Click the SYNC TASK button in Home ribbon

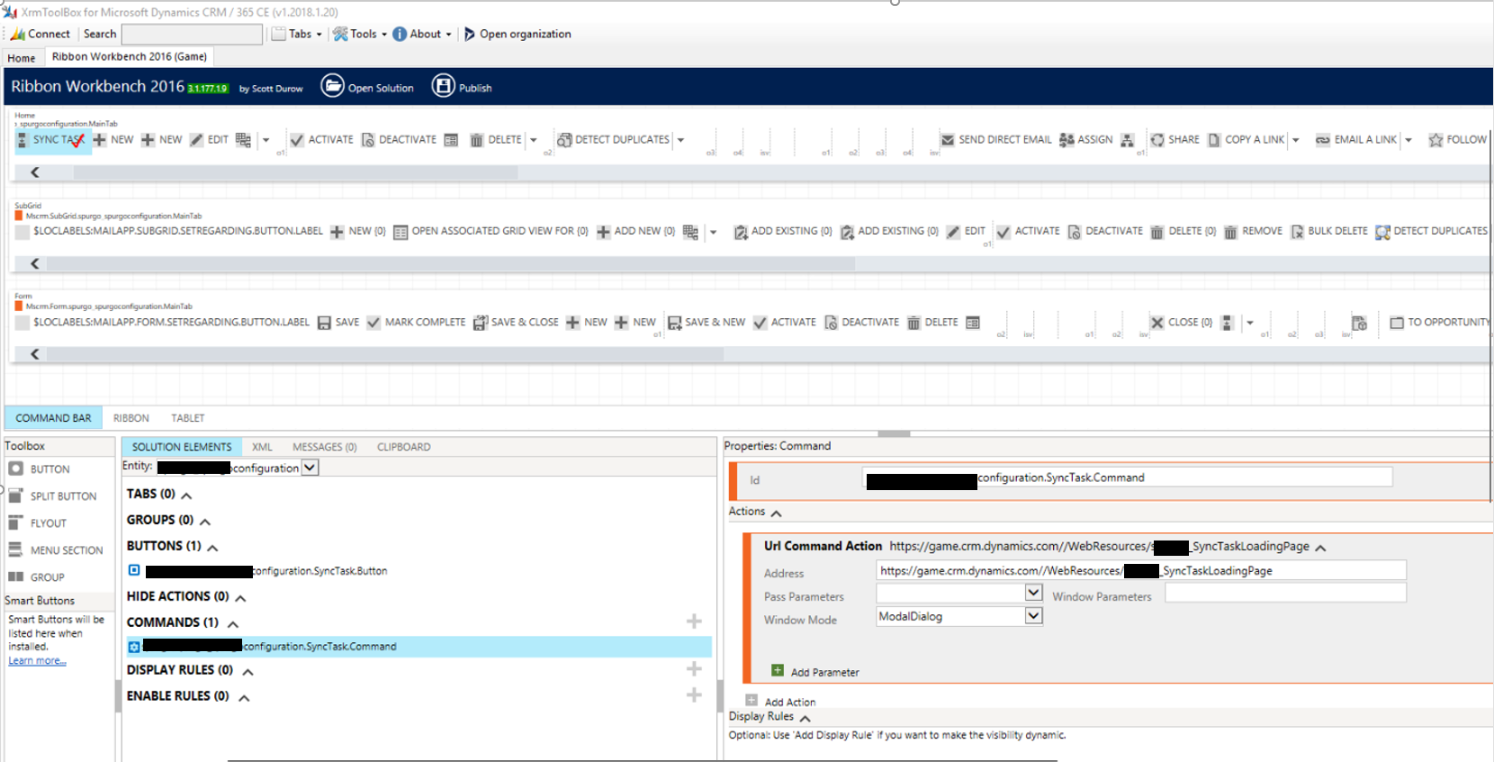pyautogui.click(x=52, y=140)
